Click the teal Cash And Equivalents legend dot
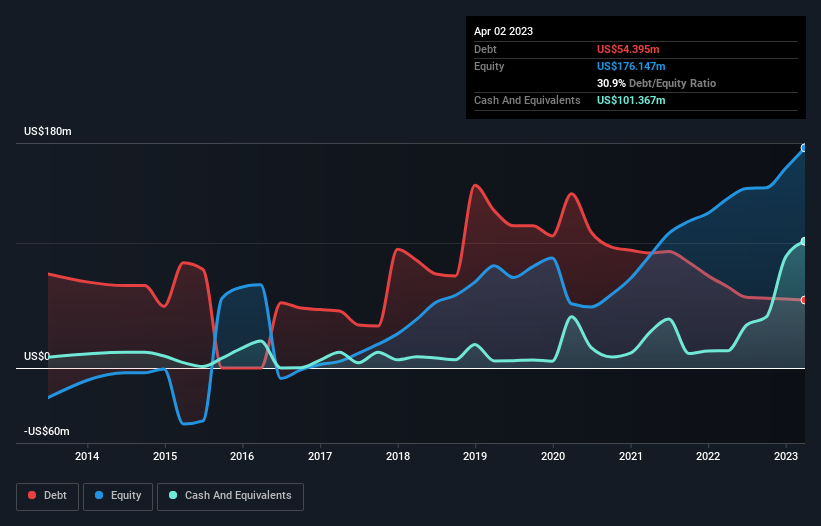Viewport: 821px width, 526px height. pyautogui.click(x=173, y=495)
